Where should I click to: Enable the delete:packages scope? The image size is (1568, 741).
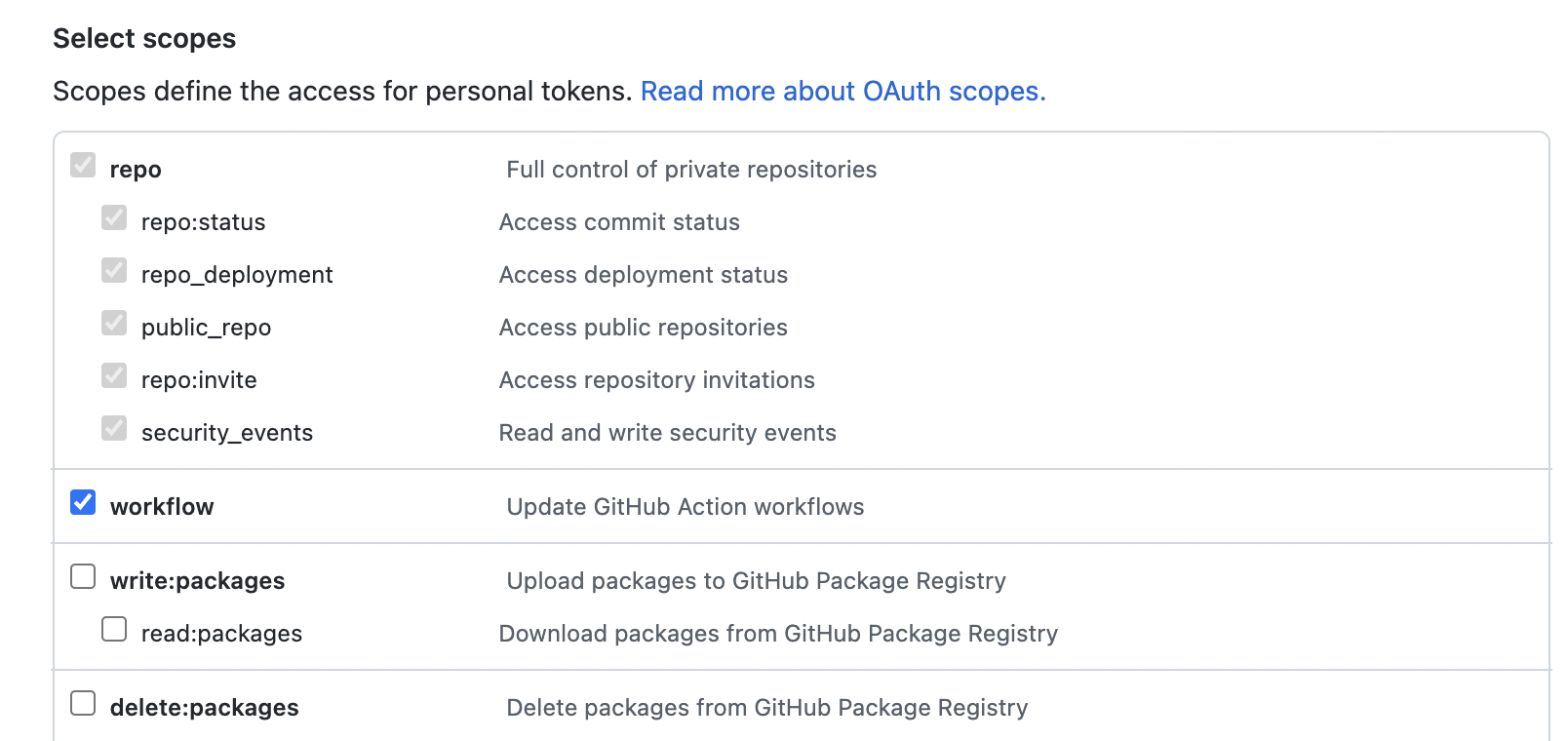click(84, 703)
